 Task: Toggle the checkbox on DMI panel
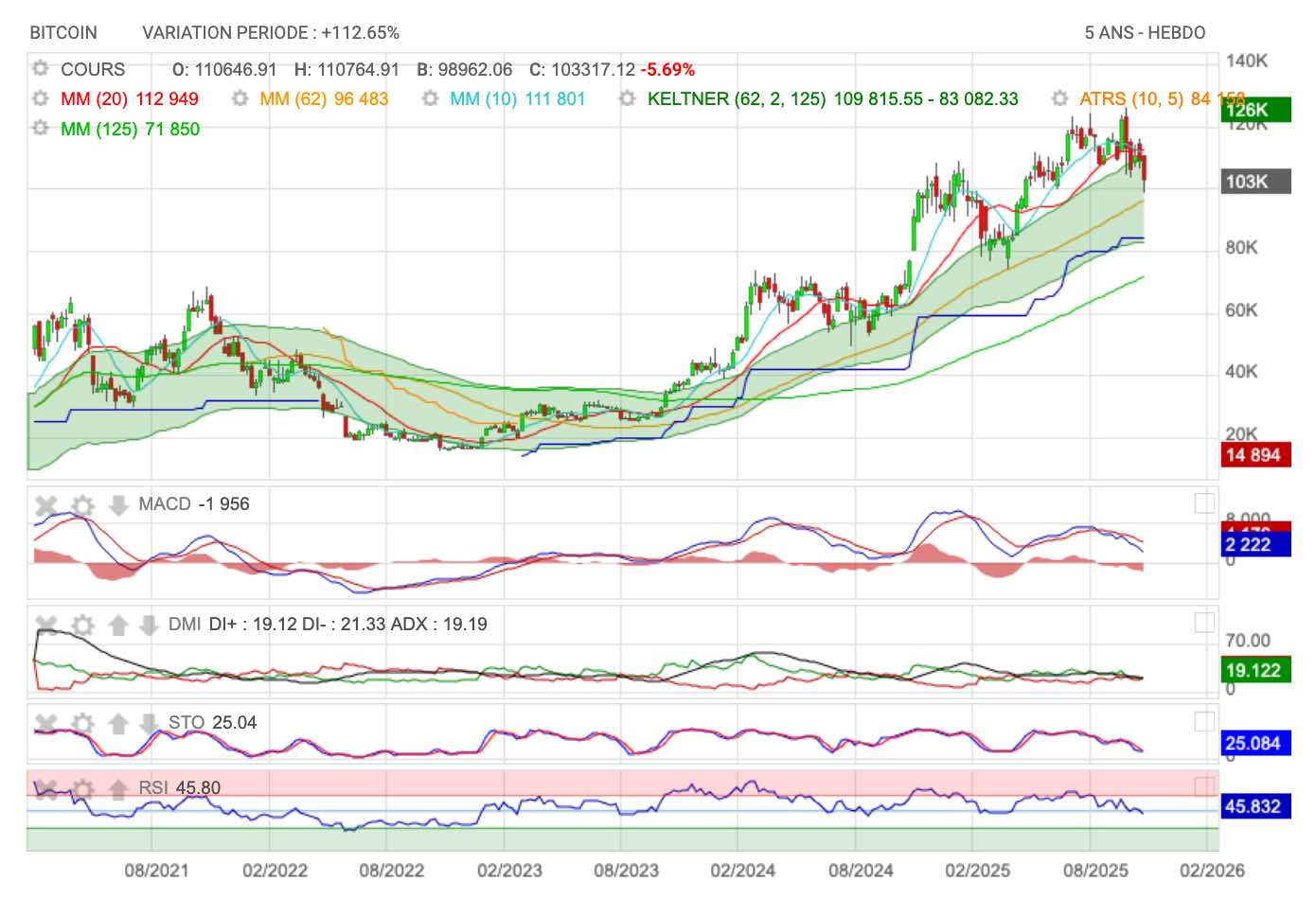pos(1203,623)
